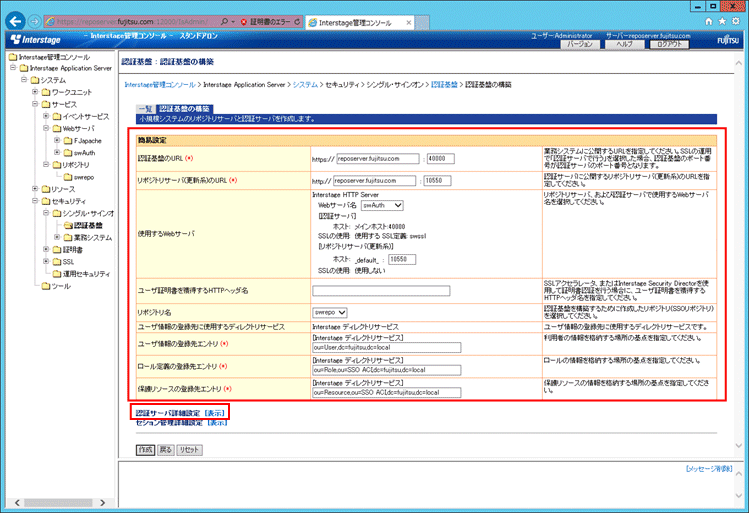Click the main pane scroll down arrow
The width and height of the screenshot is (749, 513).
(x=739, y=446)
